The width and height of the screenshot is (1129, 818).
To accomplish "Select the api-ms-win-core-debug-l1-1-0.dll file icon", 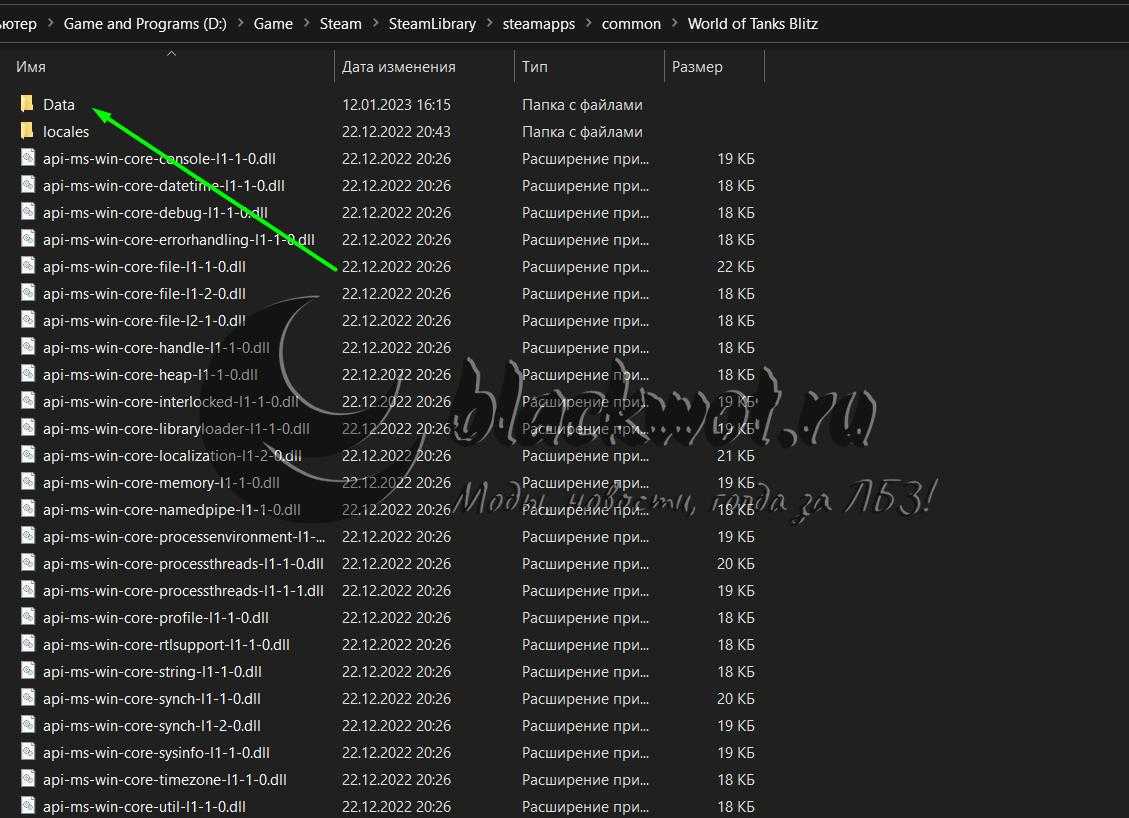I will [x=28, y=212].
